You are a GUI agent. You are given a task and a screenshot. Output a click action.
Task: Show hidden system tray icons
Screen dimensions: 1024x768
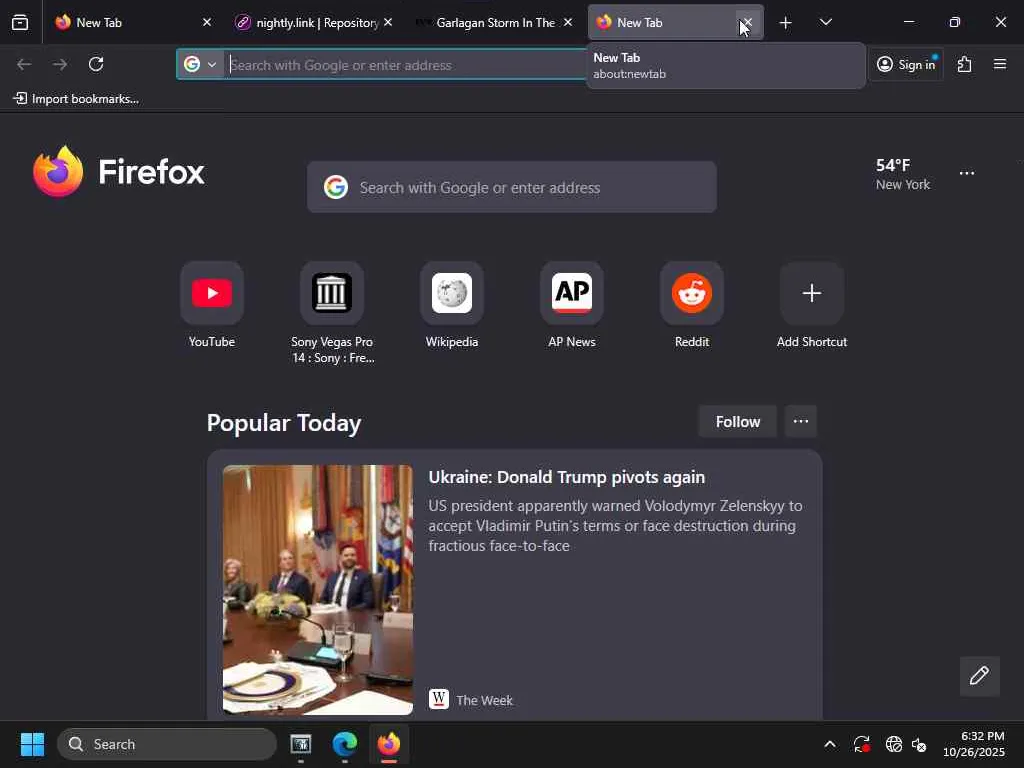829,744
